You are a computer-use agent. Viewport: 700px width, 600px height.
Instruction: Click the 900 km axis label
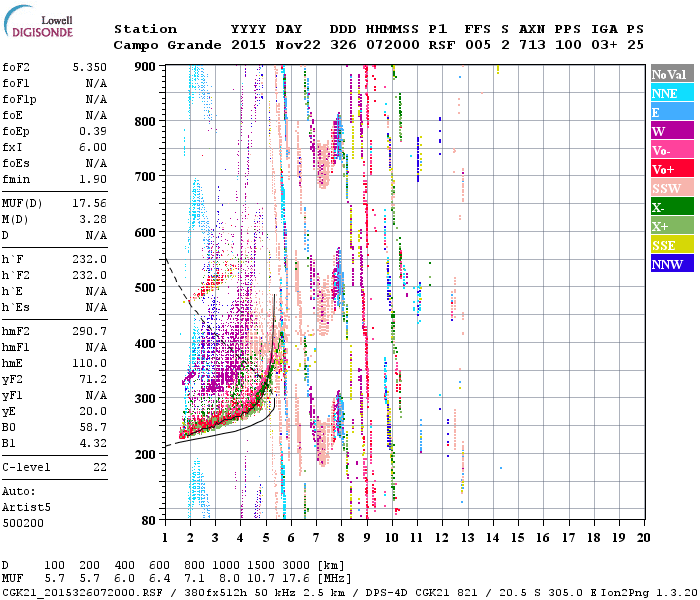[x=145, y=67]
